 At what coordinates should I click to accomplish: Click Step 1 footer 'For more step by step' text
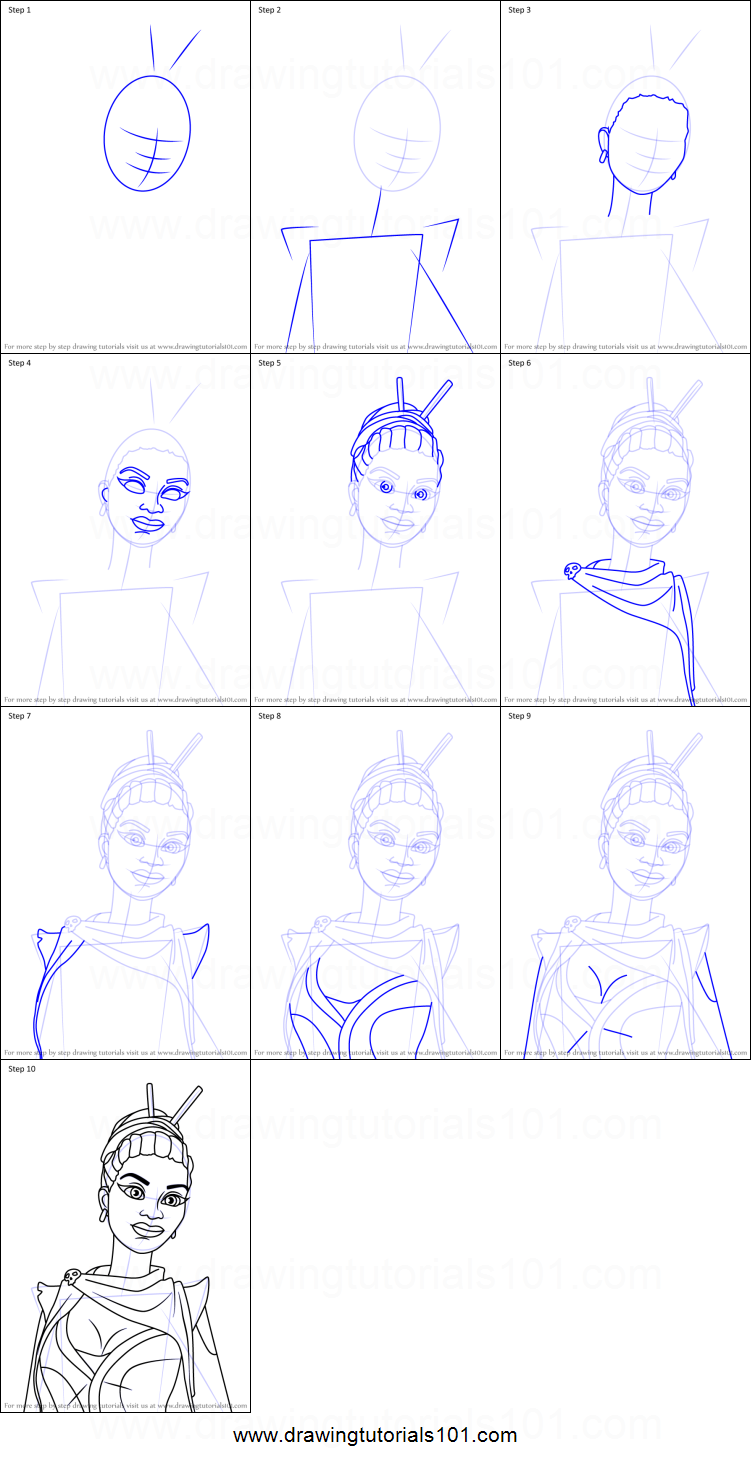(125, 346)
